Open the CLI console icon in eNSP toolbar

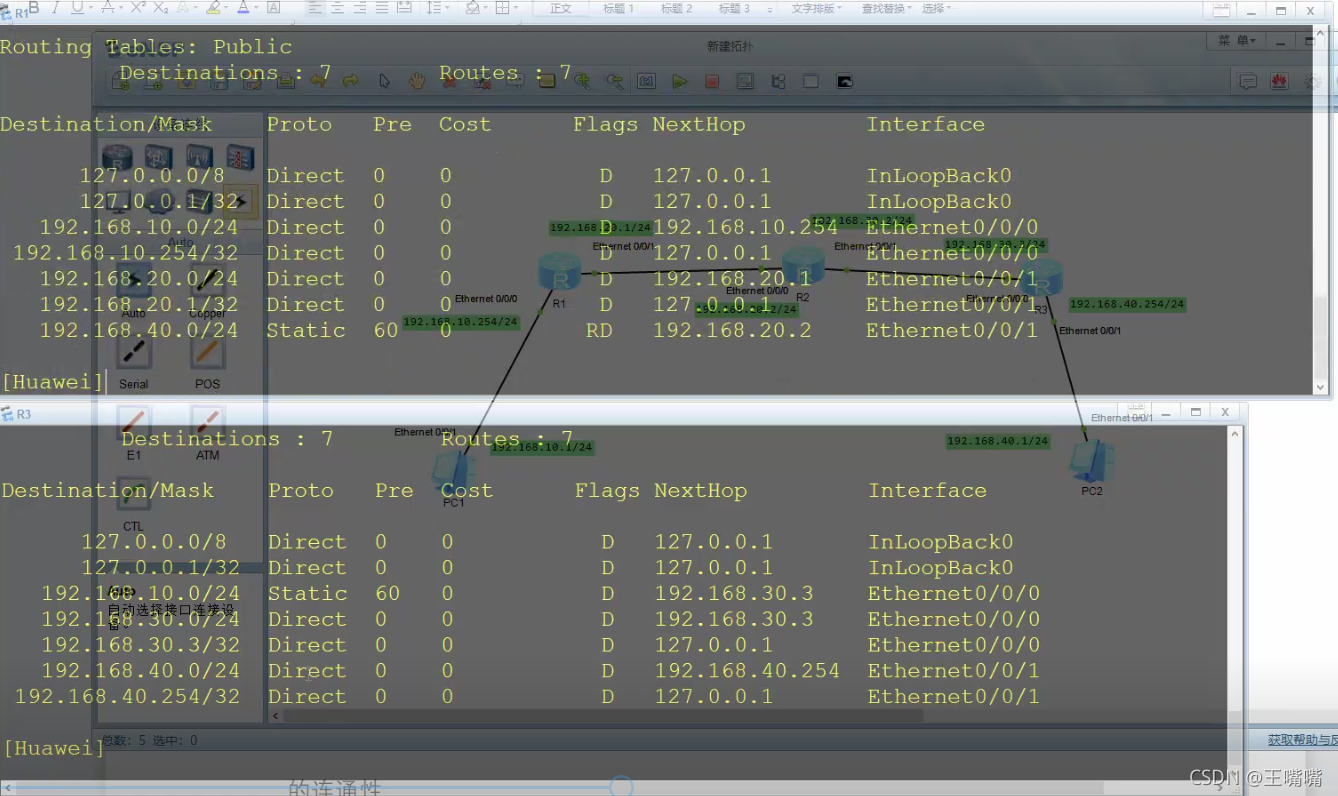[845, 82]
